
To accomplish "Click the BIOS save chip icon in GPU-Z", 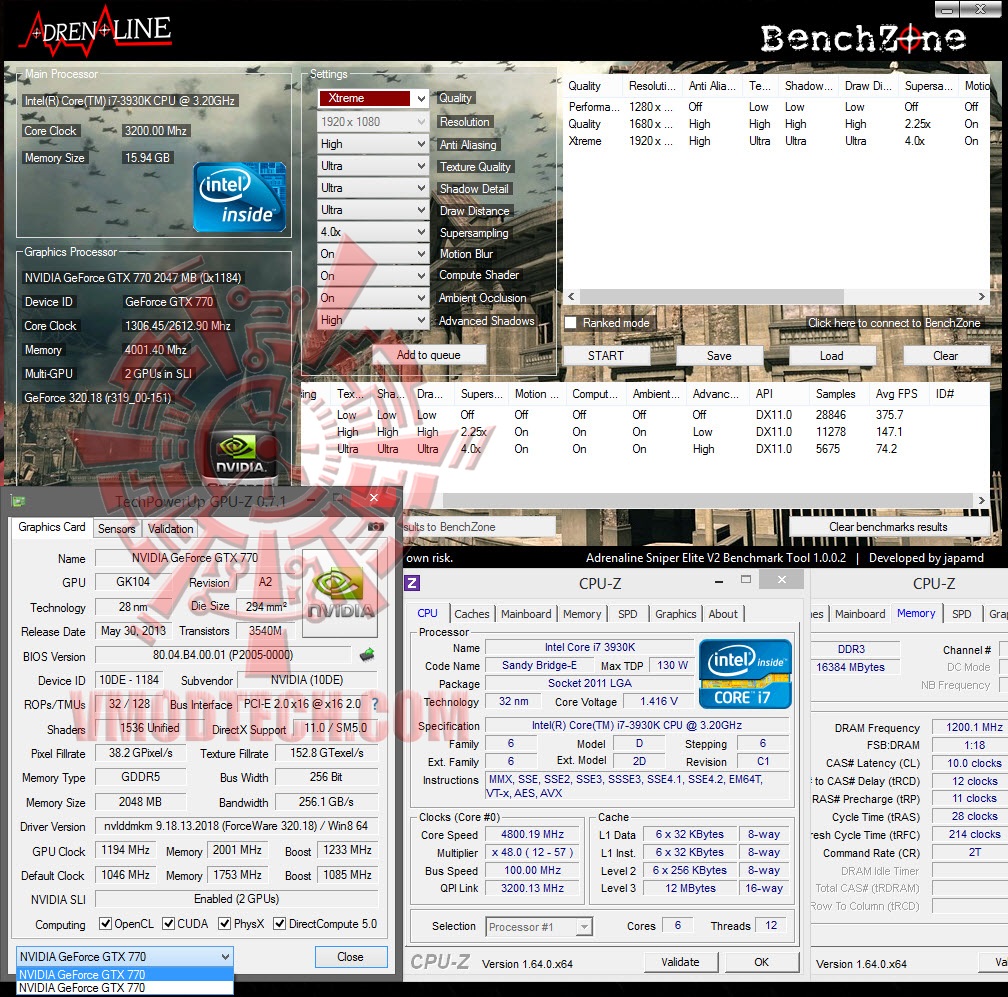I will (x=367, y=655).
